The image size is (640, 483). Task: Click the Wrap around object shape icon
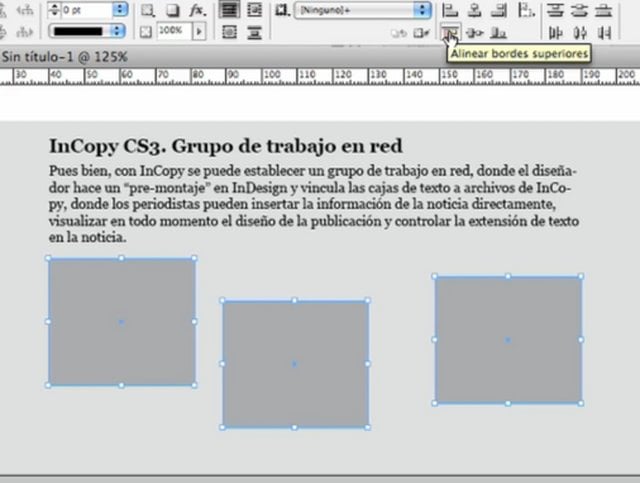pos(229,32)
